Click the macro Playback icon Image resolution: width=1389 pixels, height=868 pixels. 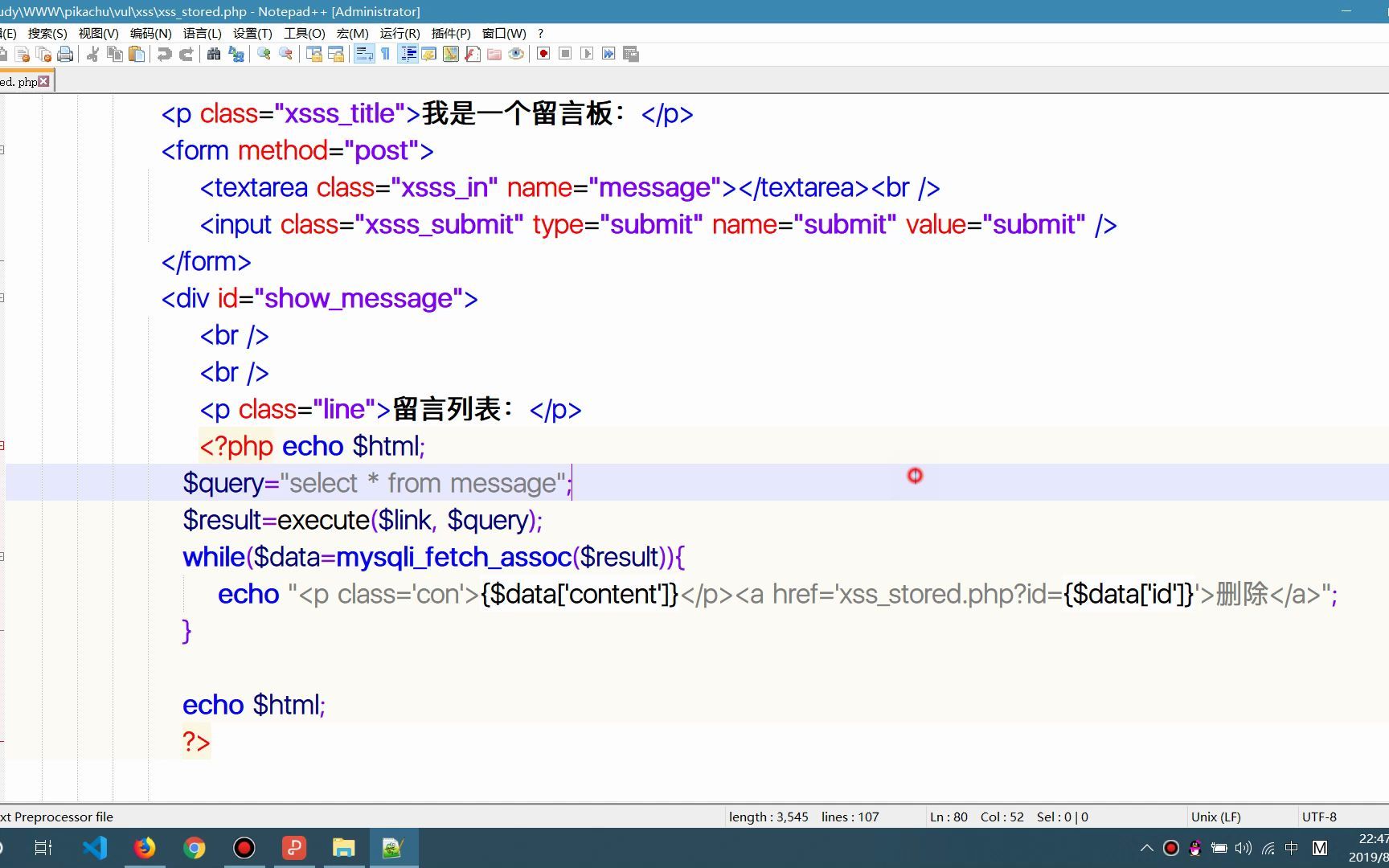[587, 54]
